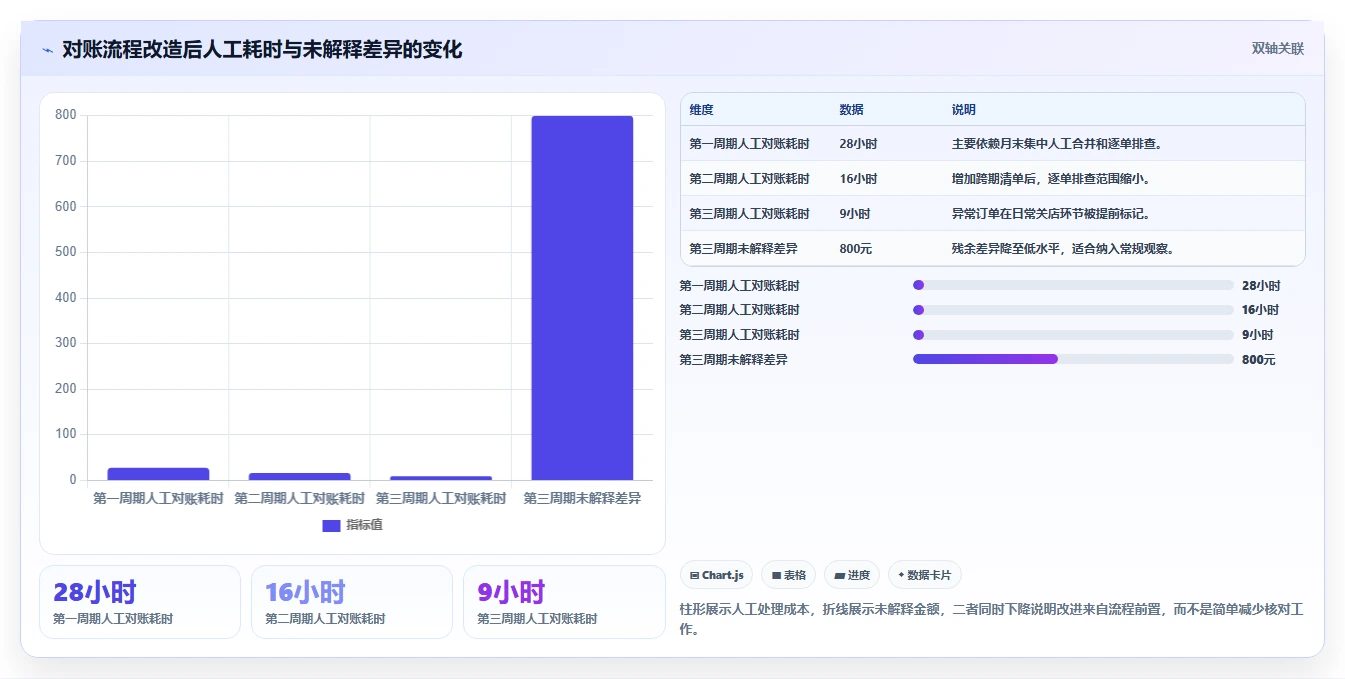
Task: Select the 表格 chip
Action: (789, 575)
